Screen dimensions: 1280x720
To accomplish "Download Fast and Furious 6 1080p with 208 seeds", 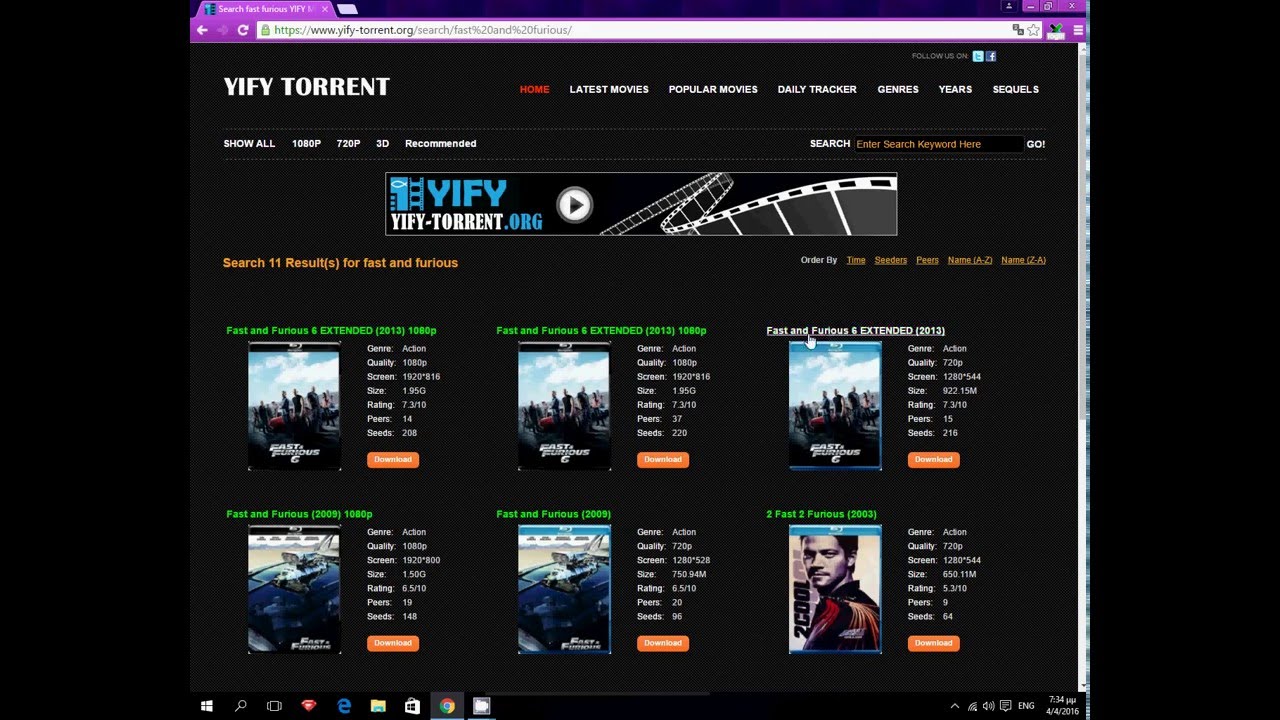I will click(x=393, y=460).
